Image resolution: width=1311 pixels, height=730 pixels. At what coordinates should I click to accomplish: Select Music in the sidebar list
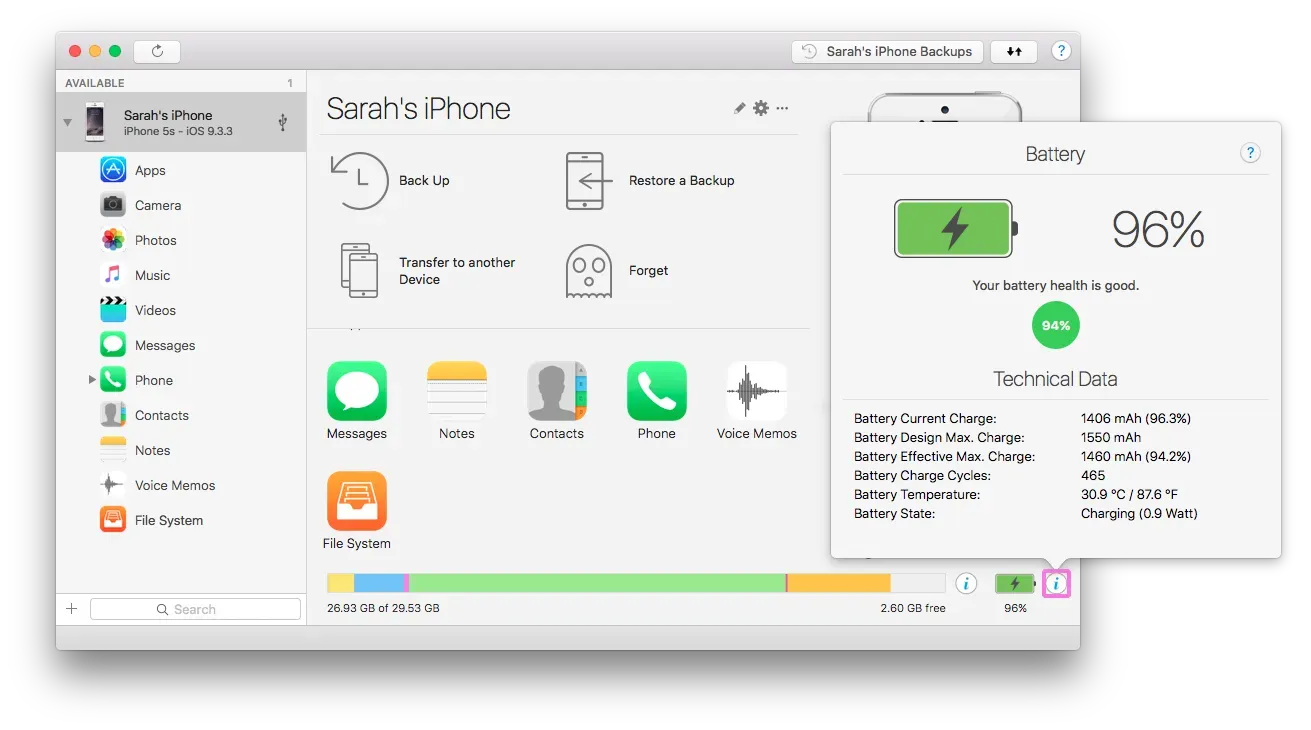pyautogui.click(x=153, y=275)
